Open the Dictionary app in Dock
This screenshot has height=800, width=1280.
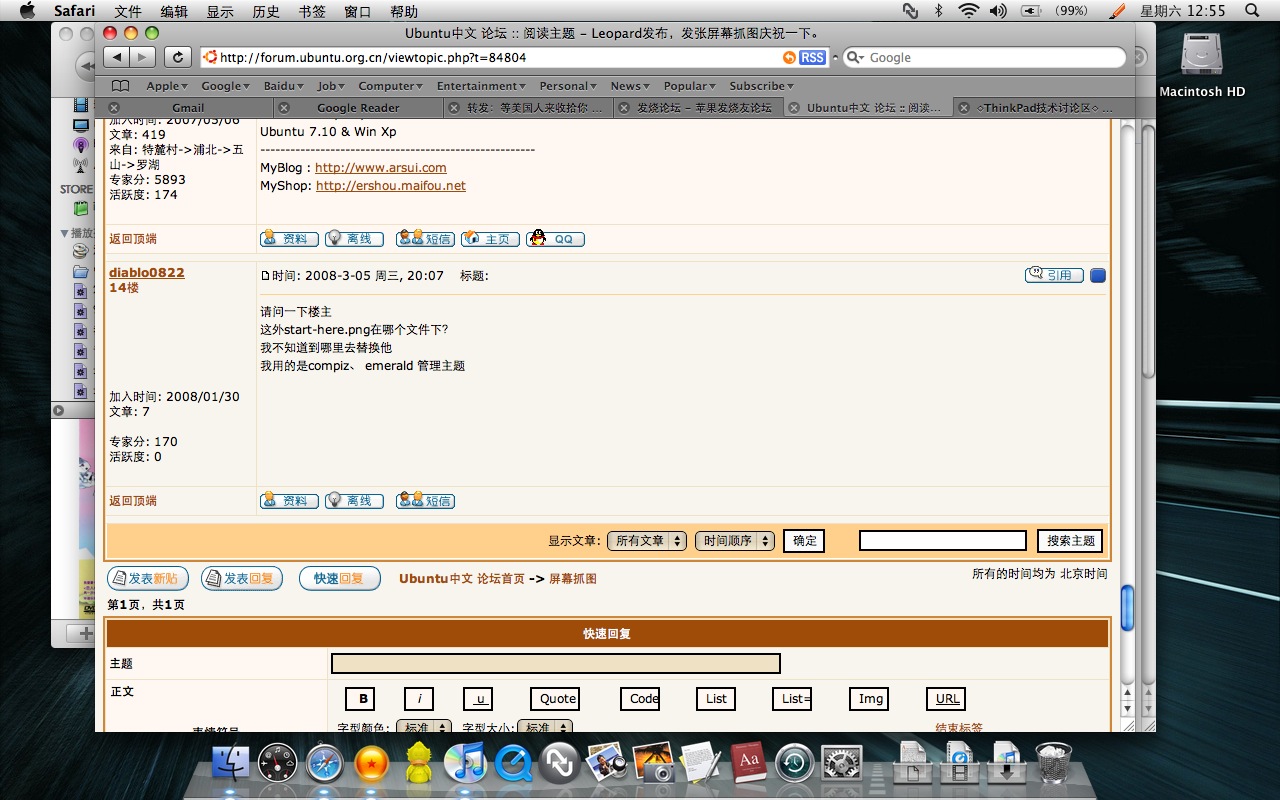748,764
